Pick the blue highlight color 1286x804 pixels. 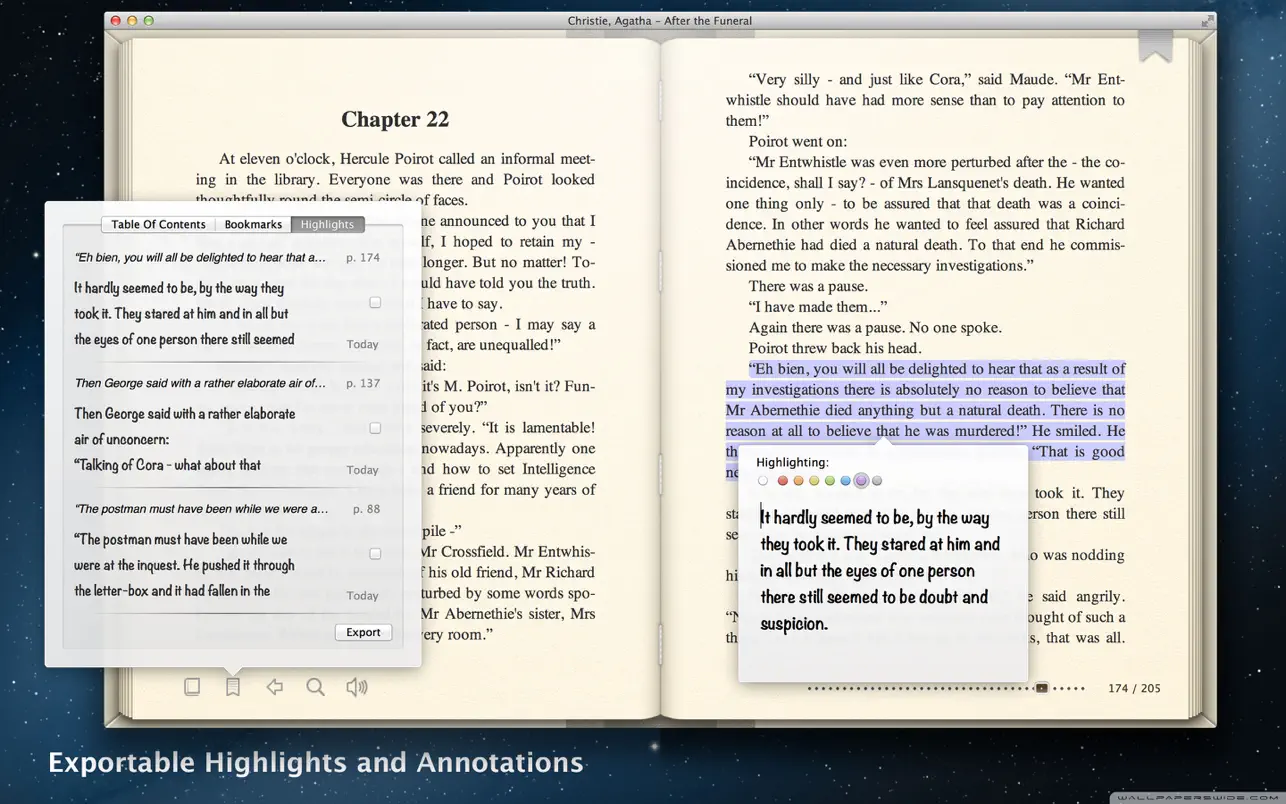pos(845,481)
